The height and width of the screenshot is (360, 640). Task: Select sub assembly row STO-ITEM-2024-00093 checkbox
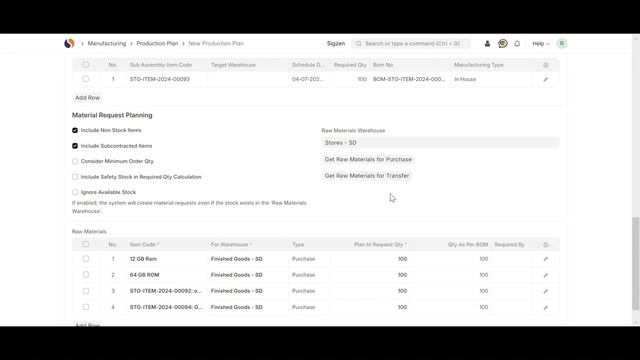point(86,79)
